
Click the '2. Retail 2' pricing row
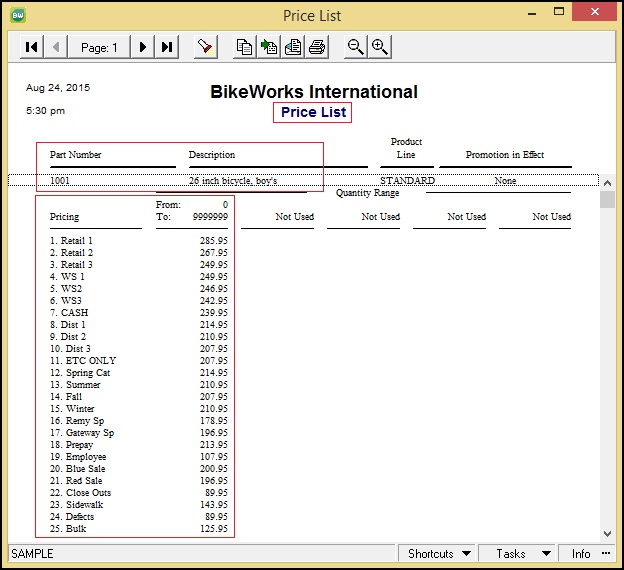138,252
